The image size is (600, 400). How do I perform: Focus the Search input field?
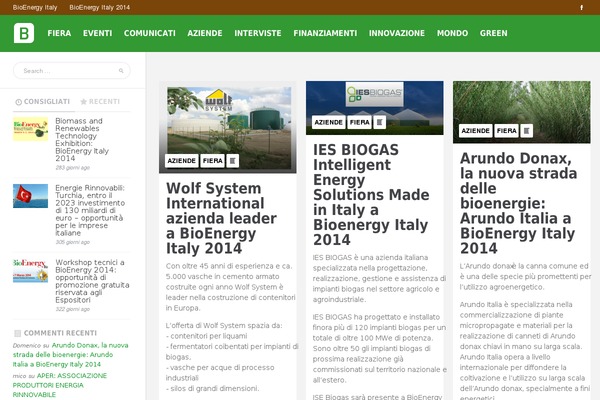pyautogui.click(x=72, y=71)
